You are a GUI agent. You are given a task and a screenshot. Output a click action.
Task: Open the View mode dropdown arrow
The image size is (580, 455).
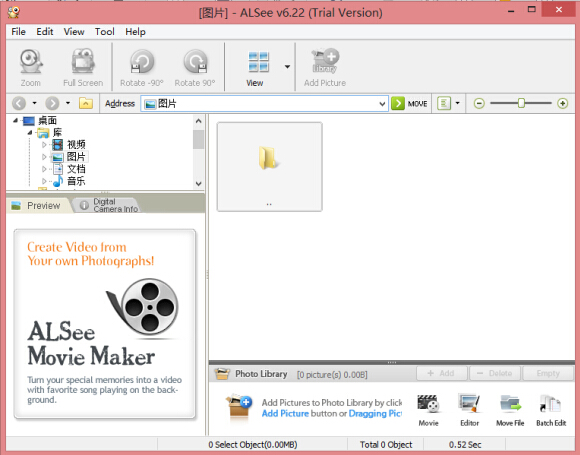pos(287,67)
